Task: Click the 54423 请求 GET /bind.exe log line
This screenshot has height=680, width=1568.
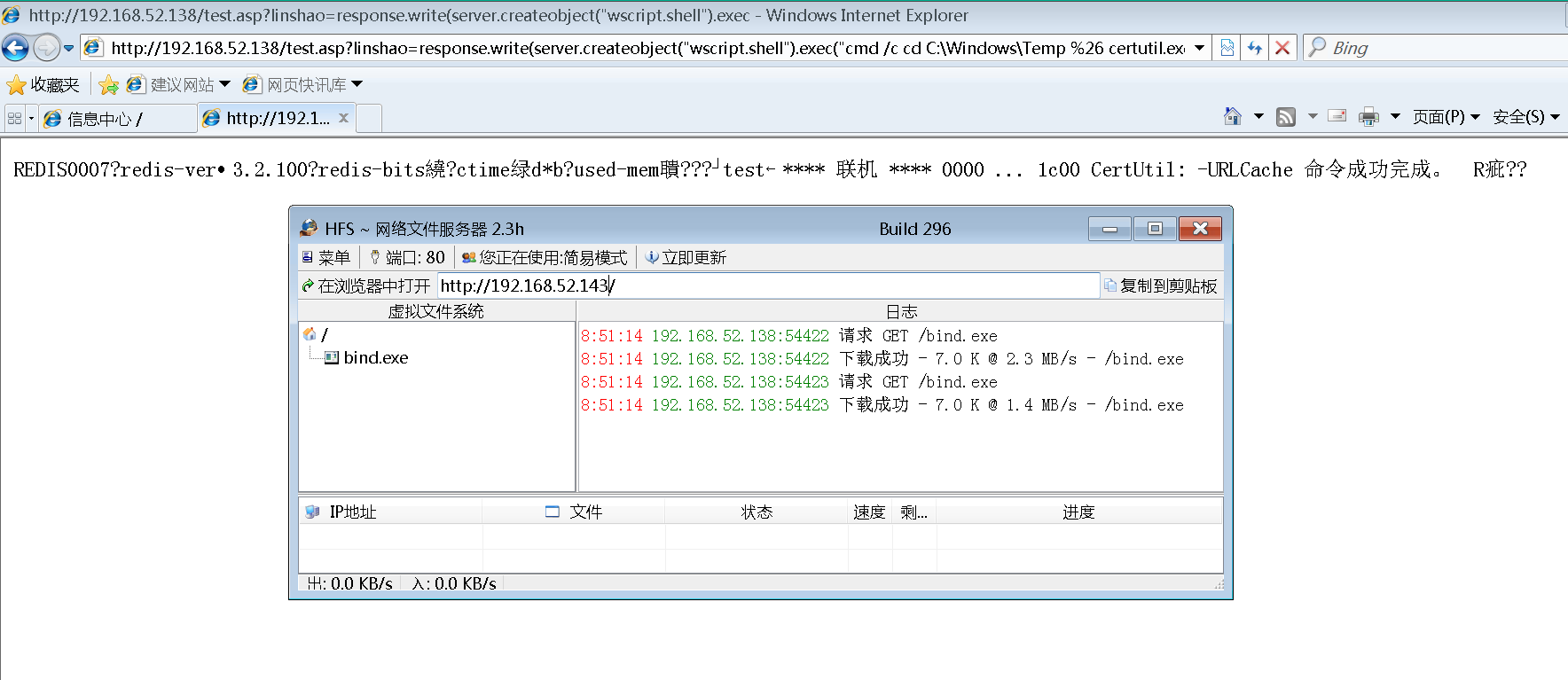Action: point(789,382)
